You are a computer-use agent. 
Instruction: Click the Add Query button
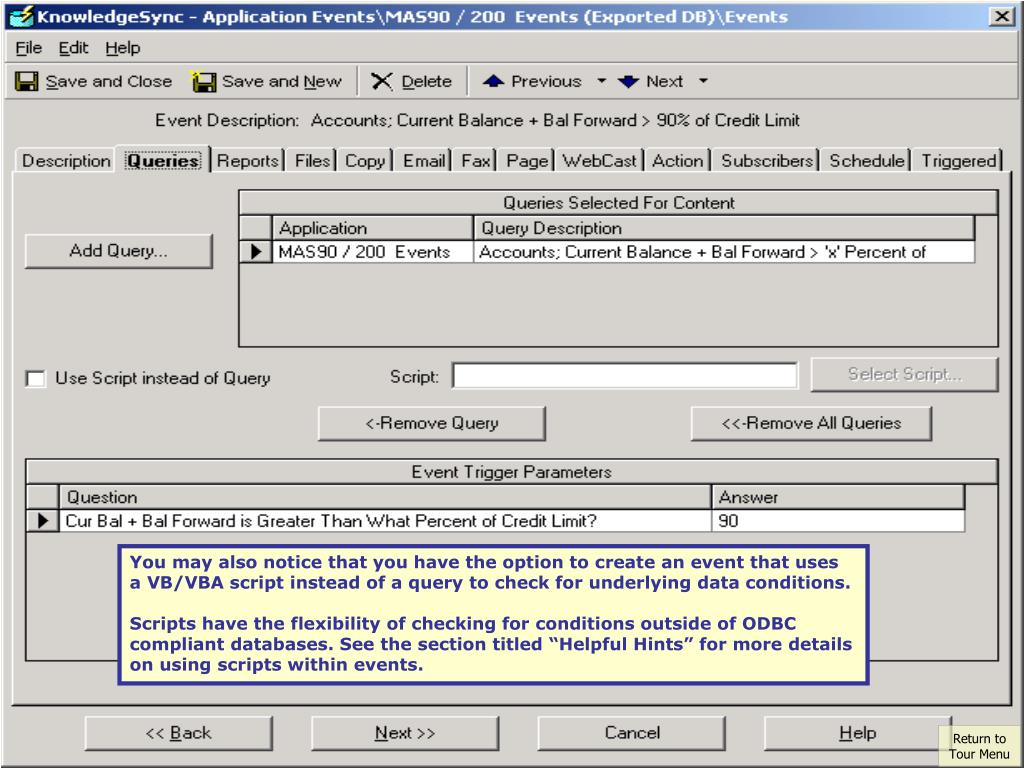pos(118,251)
